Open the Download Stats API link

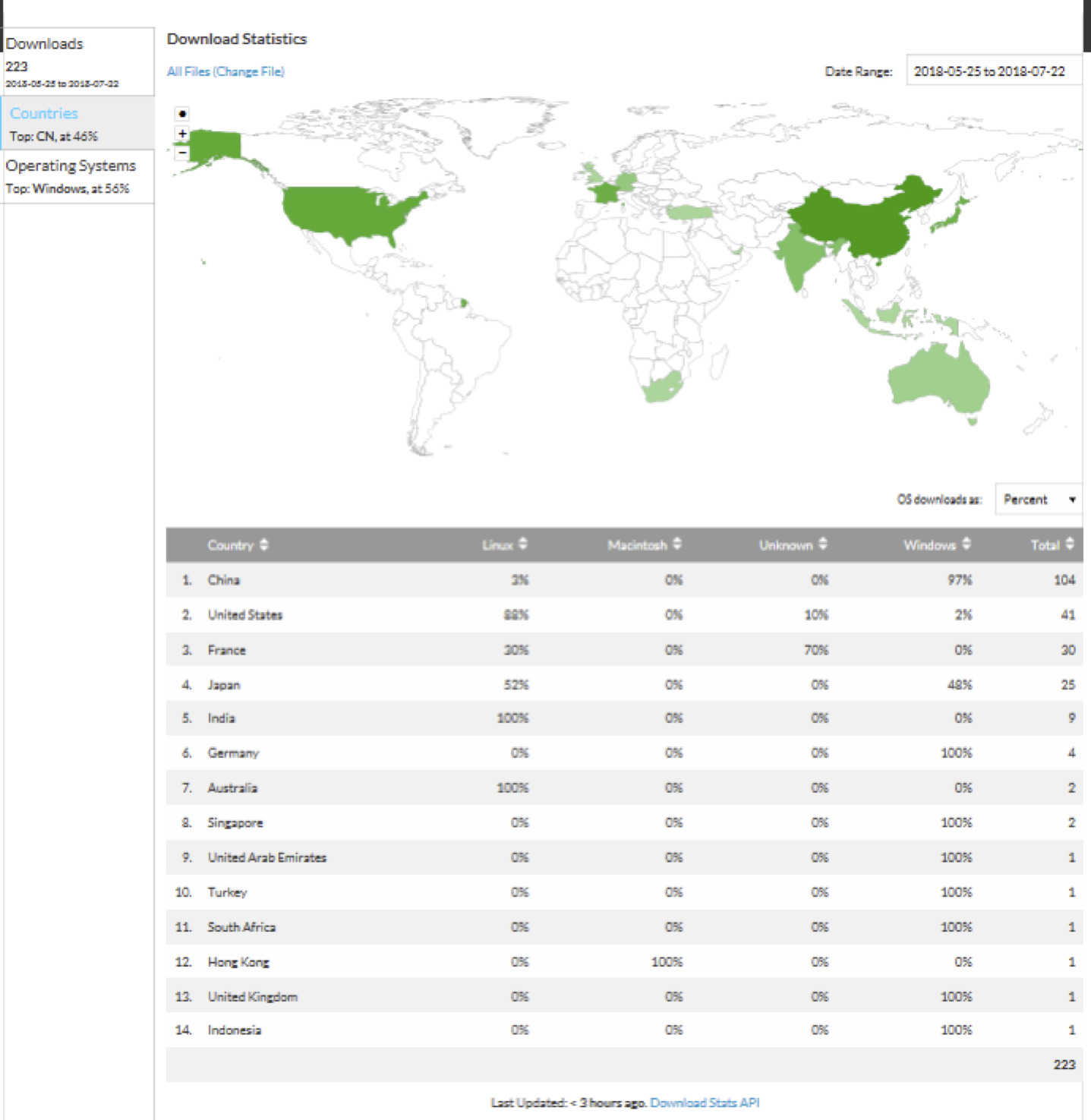(x=705, y=1103)
